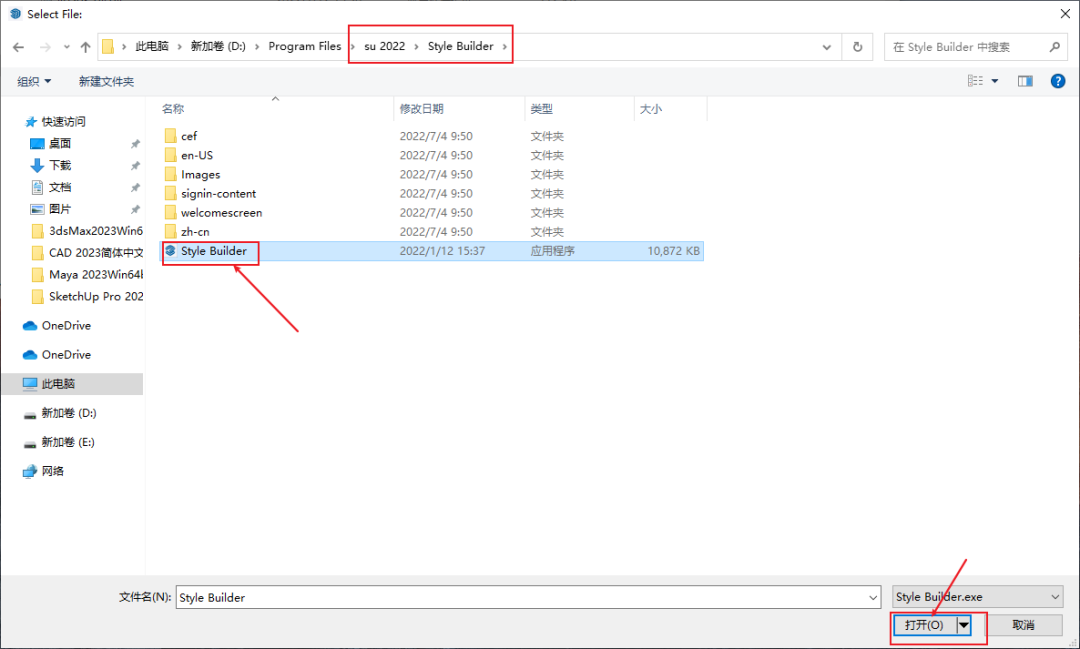Click the refresh button in address bar

pyautogui.click(x=857, y=47)
